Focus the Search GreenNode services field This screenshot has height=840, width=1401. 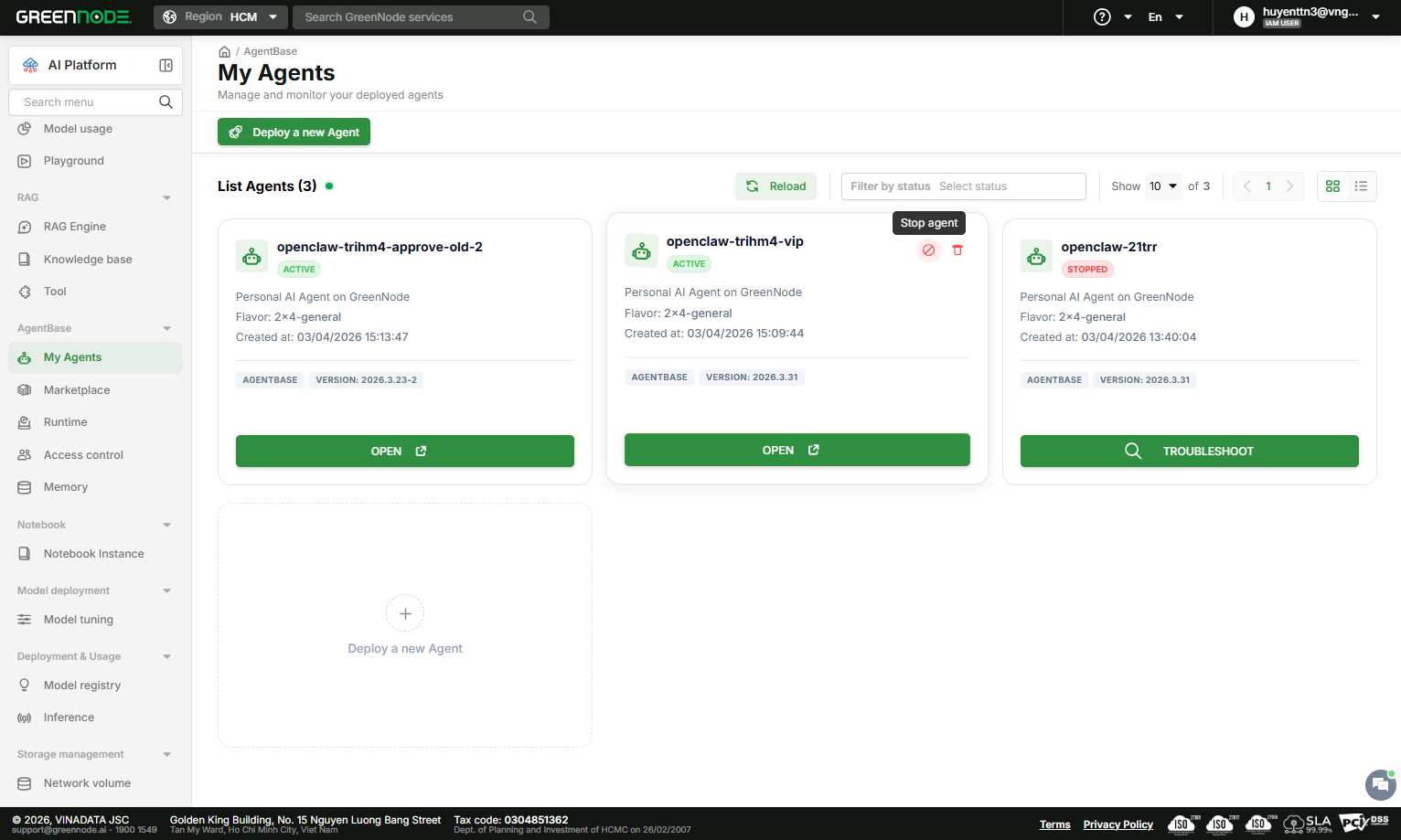click(421, 17)
